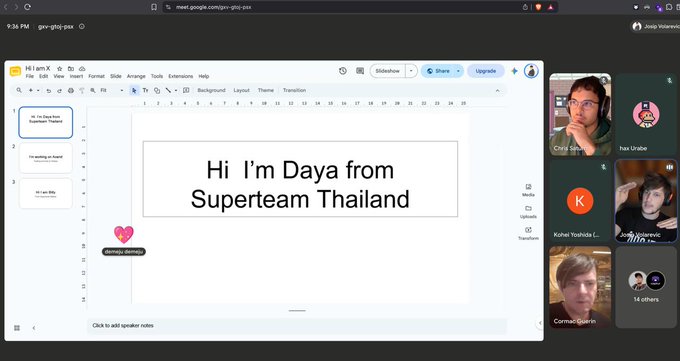Open Share quick actions dropdown
The height and width of the screenshot is (361, 680).
point(458,71)
